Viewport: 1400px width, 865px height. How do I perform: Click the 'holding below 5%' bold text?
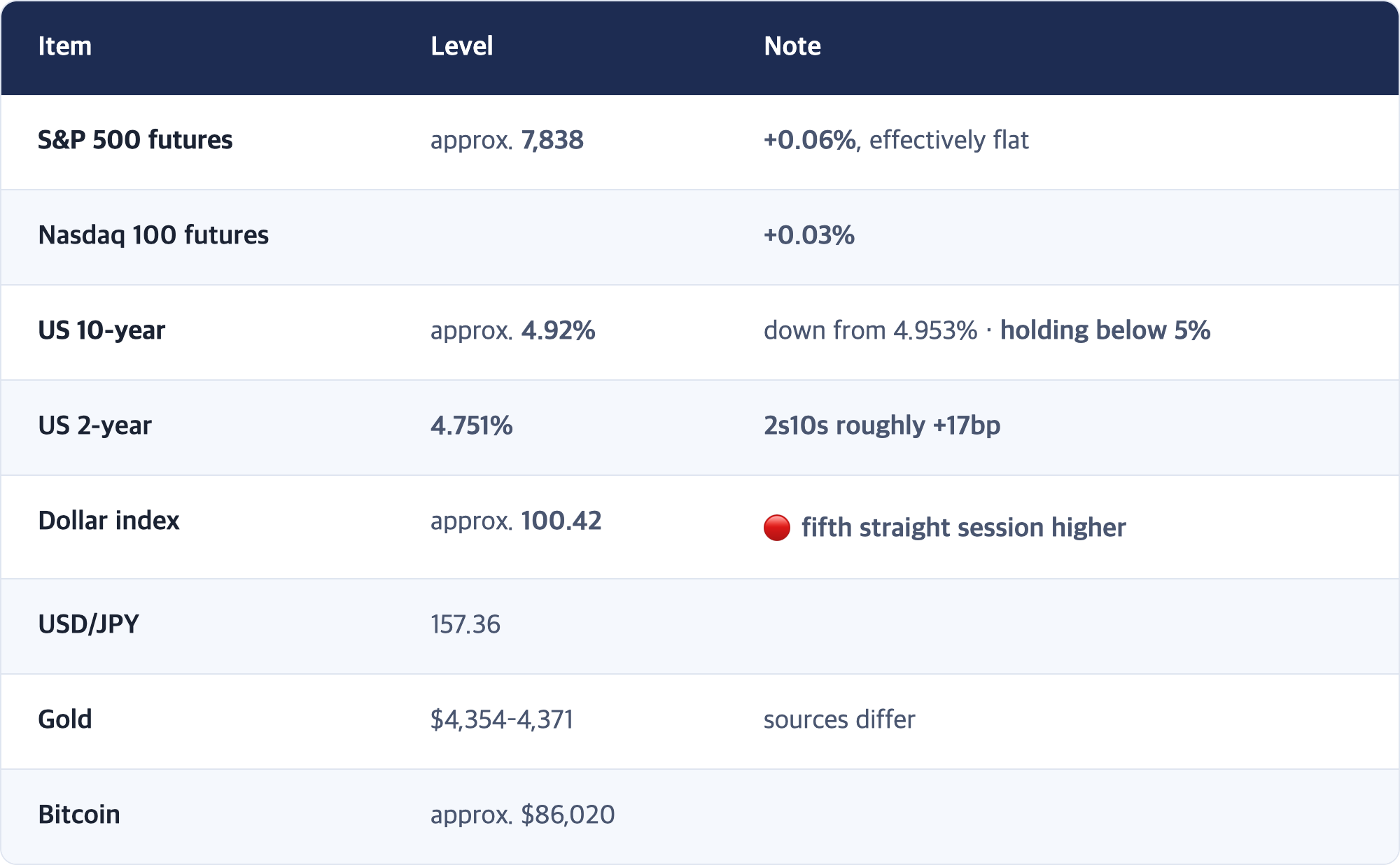(1105, 330)
